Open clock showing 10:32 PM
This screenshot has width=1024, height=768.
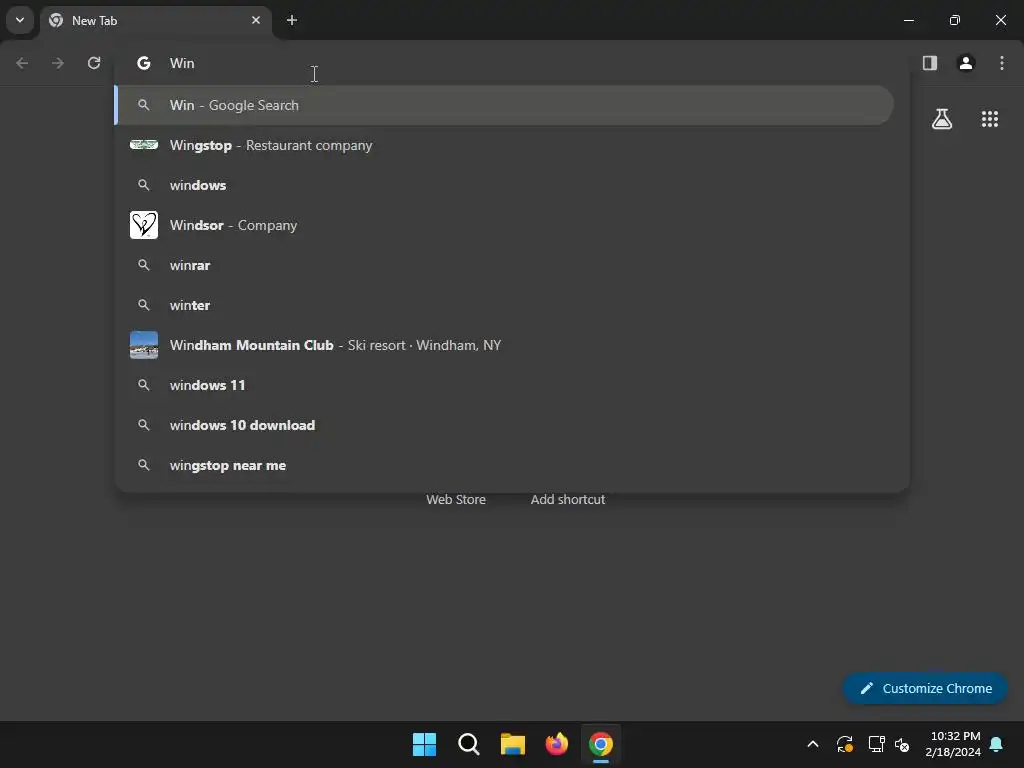pos(953,744)
